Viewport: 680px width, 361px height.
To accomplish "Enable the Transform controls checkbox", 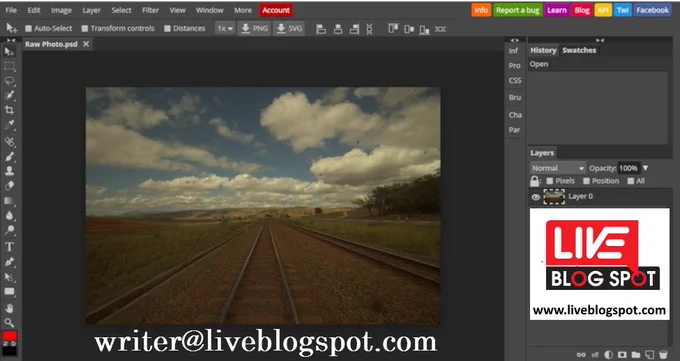I will [85, 29].
